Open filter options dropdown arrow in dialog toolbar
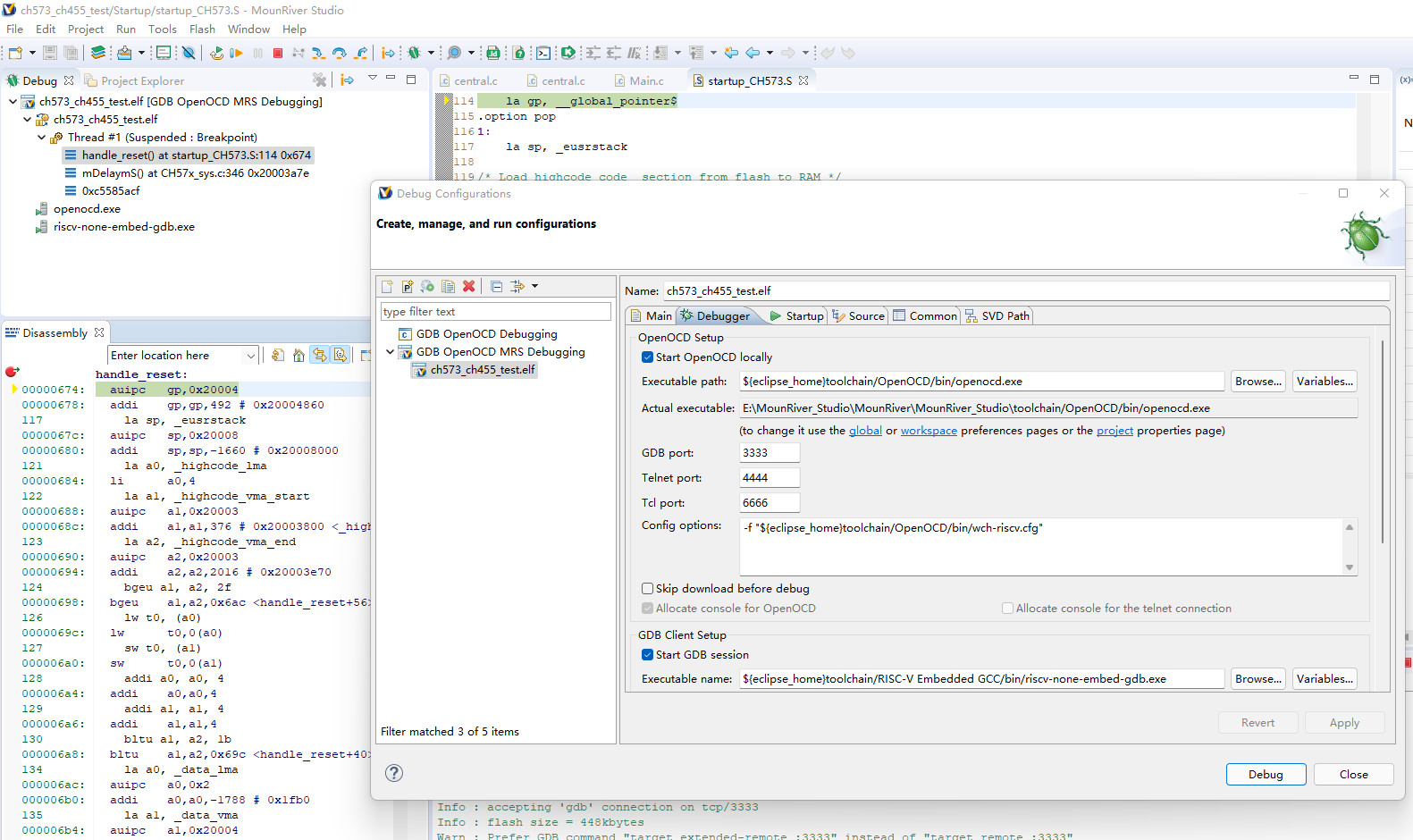1413x840 pixels. pos(534,286)
